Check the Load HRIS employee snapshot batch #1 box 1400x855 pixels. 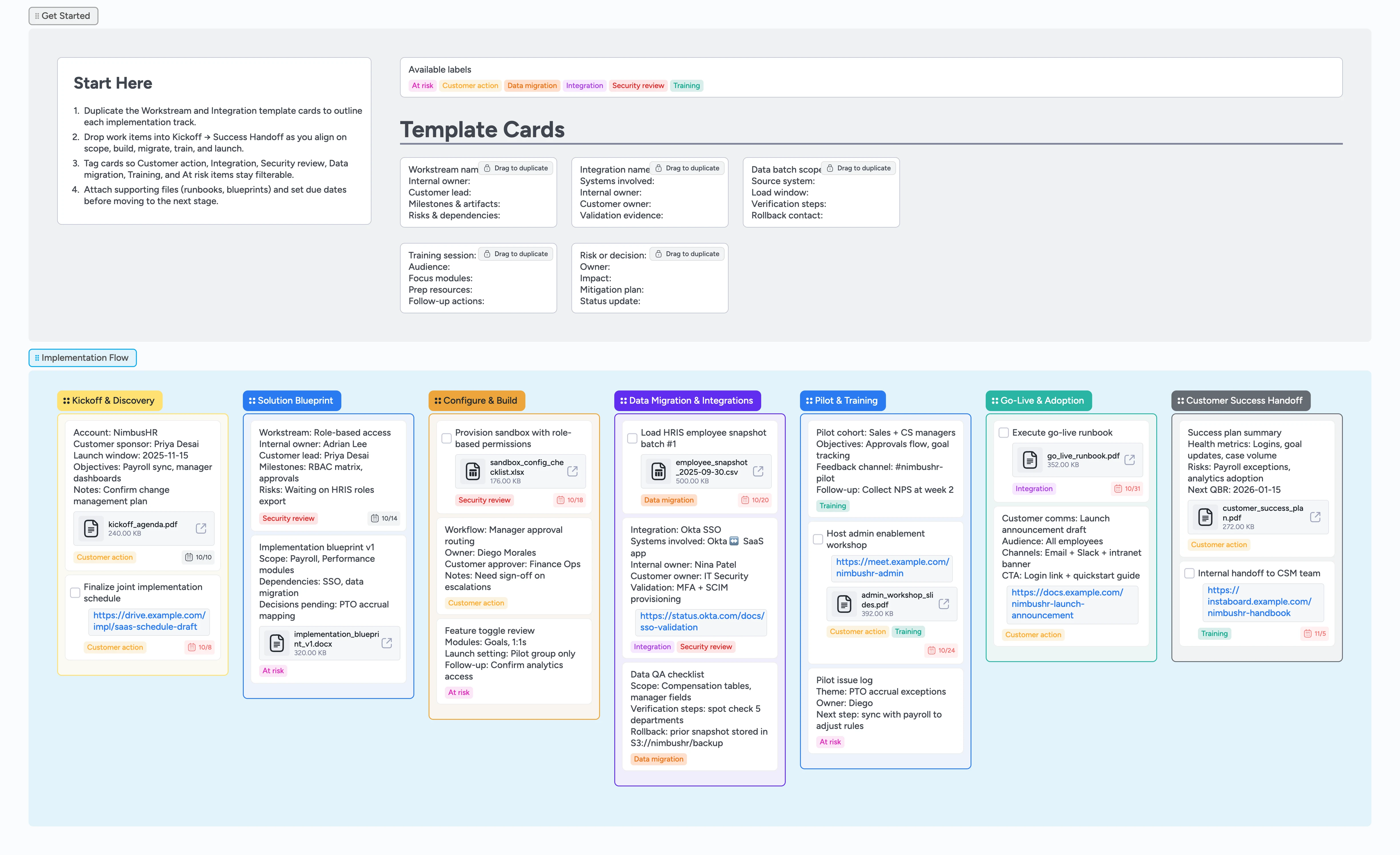(632, 438)
